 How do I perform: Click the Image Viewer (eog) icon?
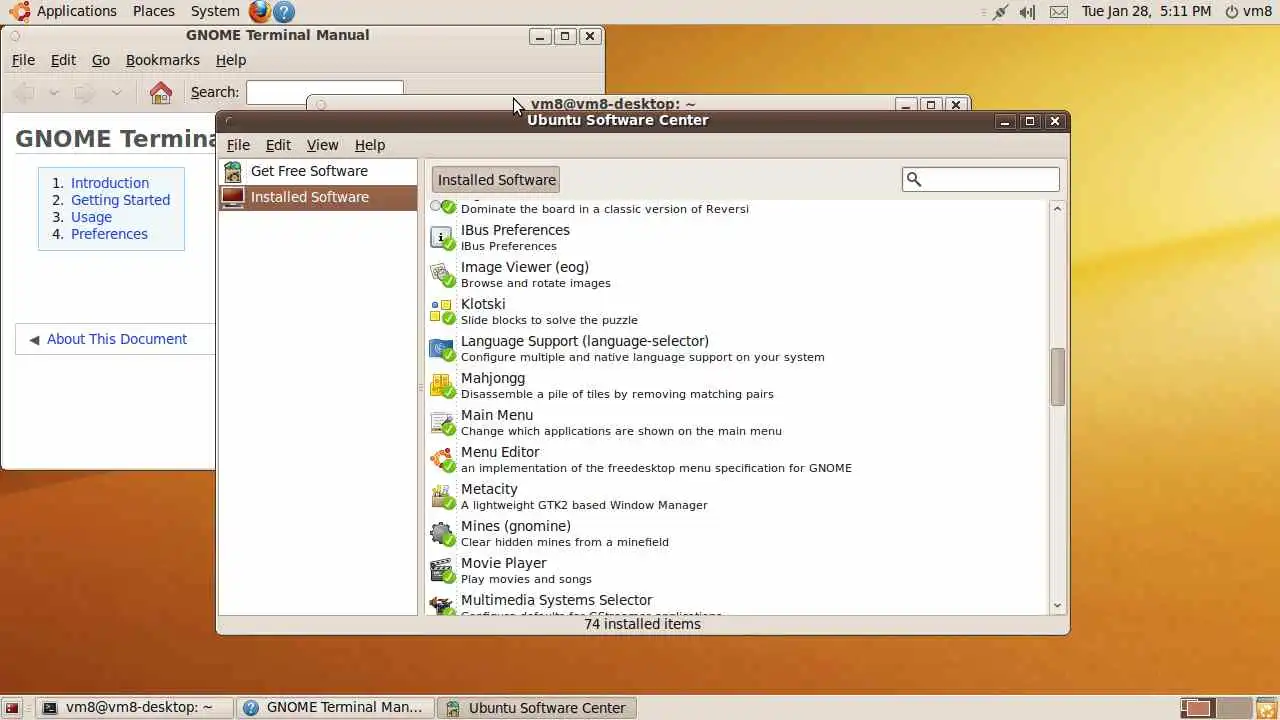click(442, 275)
